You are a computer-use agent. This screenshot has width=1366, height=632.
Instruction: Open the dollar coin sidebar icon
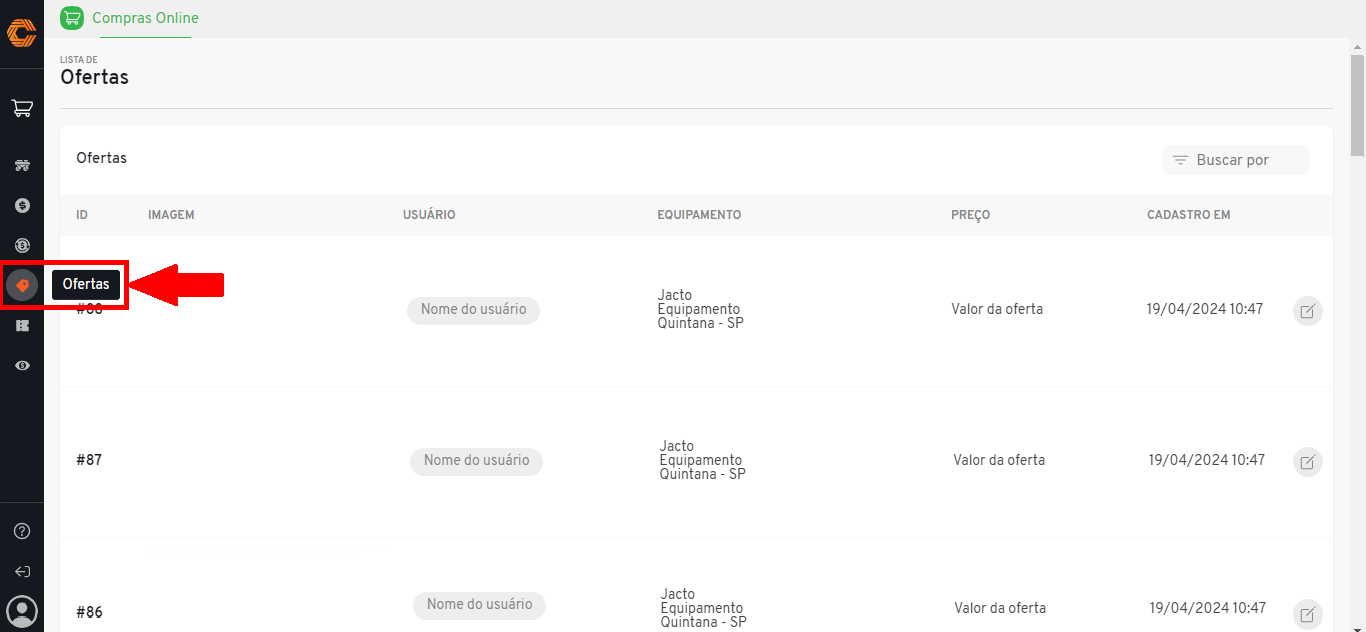point(22,206)
